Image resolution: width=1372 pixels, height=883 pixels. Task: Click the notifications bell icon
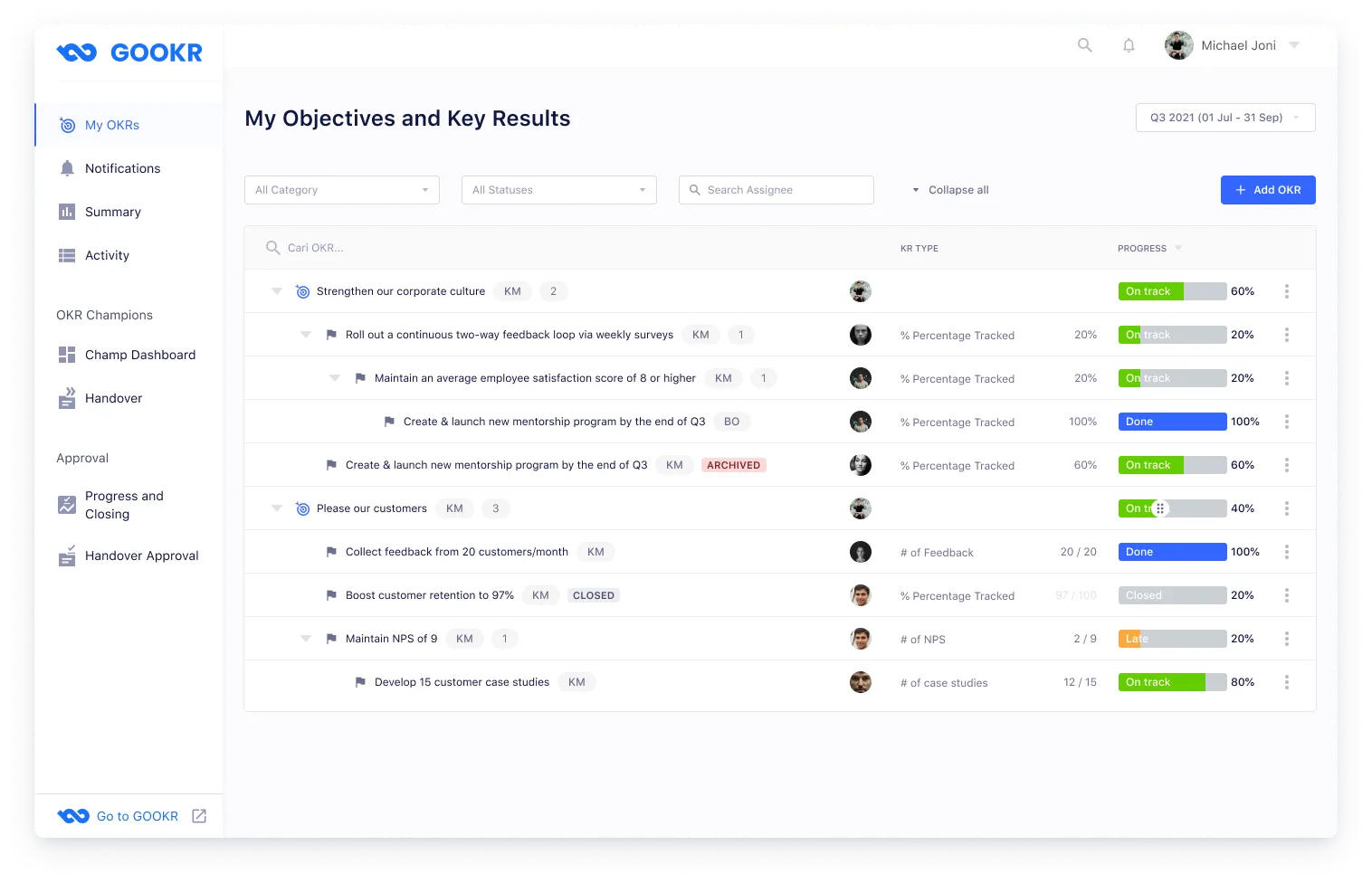pyautogui.click(x=1129, y=44)
